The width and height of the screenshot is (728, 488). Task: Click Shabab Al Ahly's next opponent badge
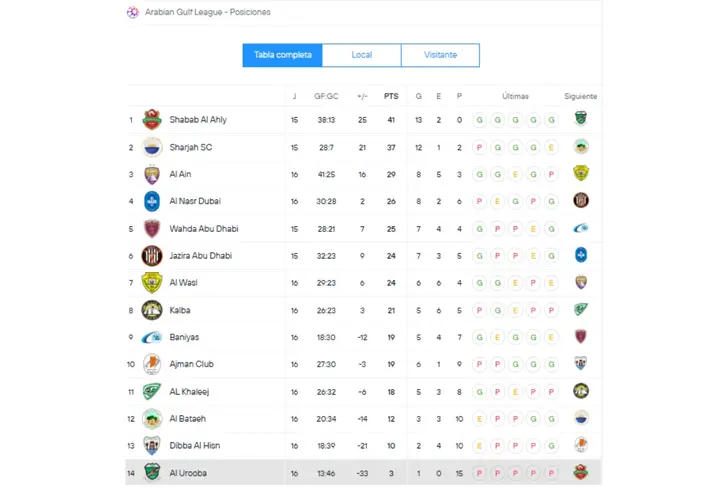pos(581,118)
